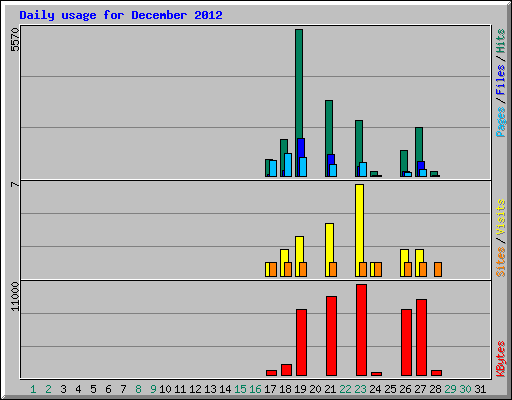Click the green day label "23" on x-axis
512x400 pixels.
pos(360,389)
